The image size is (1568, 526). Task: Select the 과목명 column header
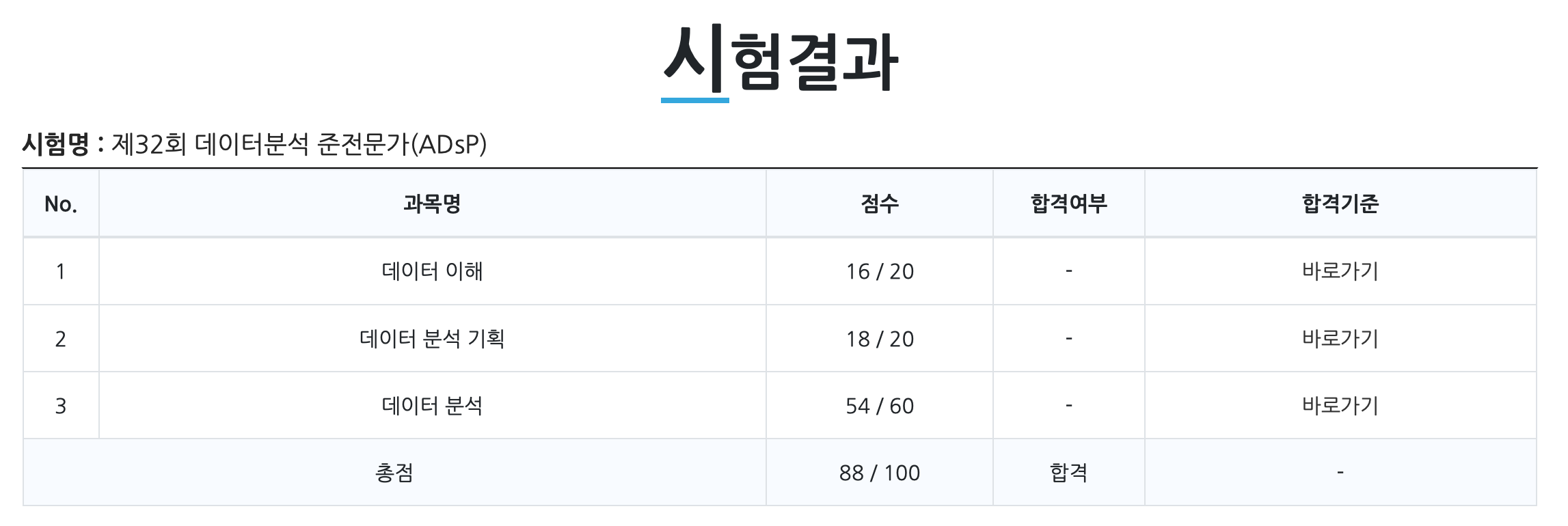432,204
